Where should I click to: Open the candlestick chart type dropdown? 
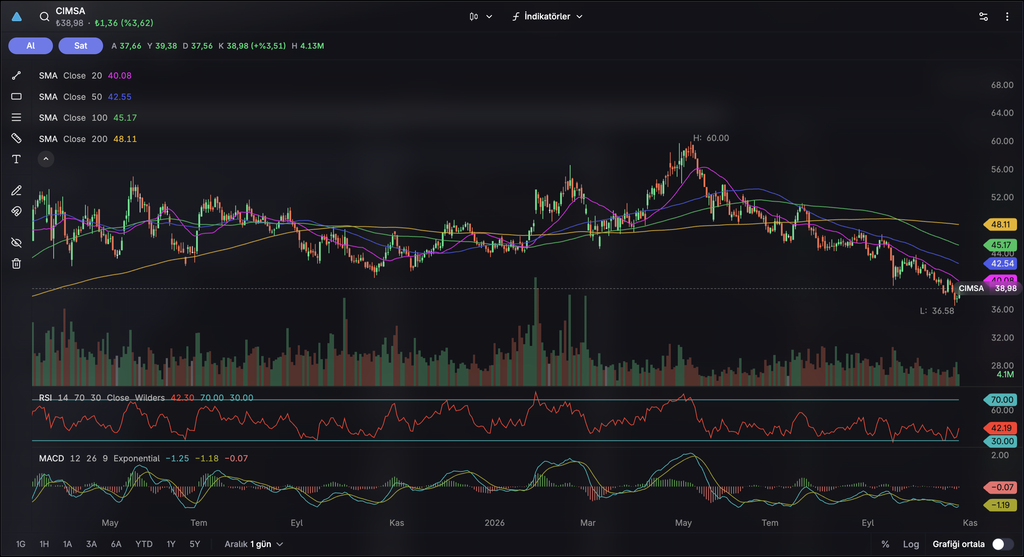(x=481, y=16)
